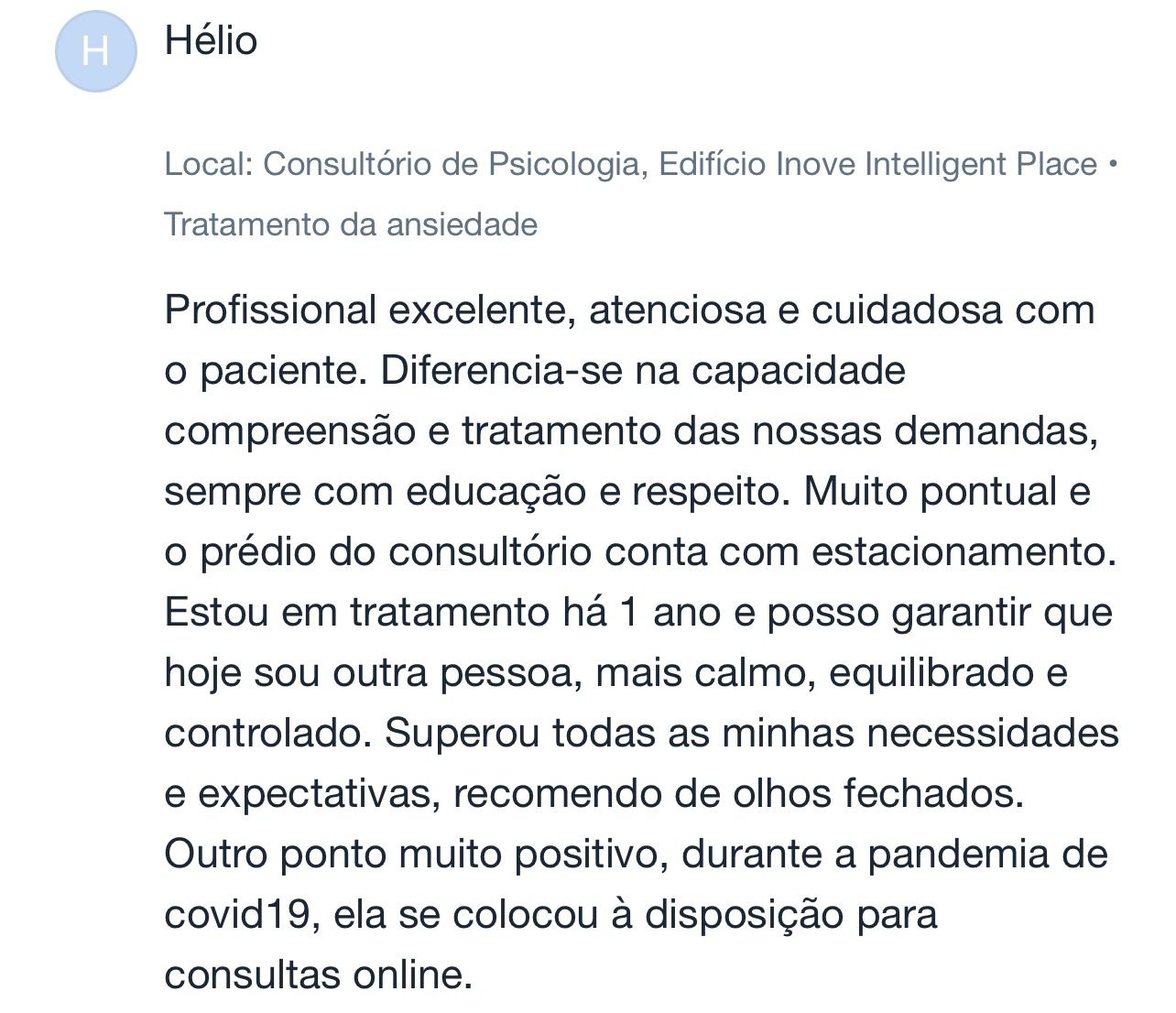The image size is (1176, 1013).
Task: Click "Edifício Inove Intelligent Place" text
Action: coord(877,165)
